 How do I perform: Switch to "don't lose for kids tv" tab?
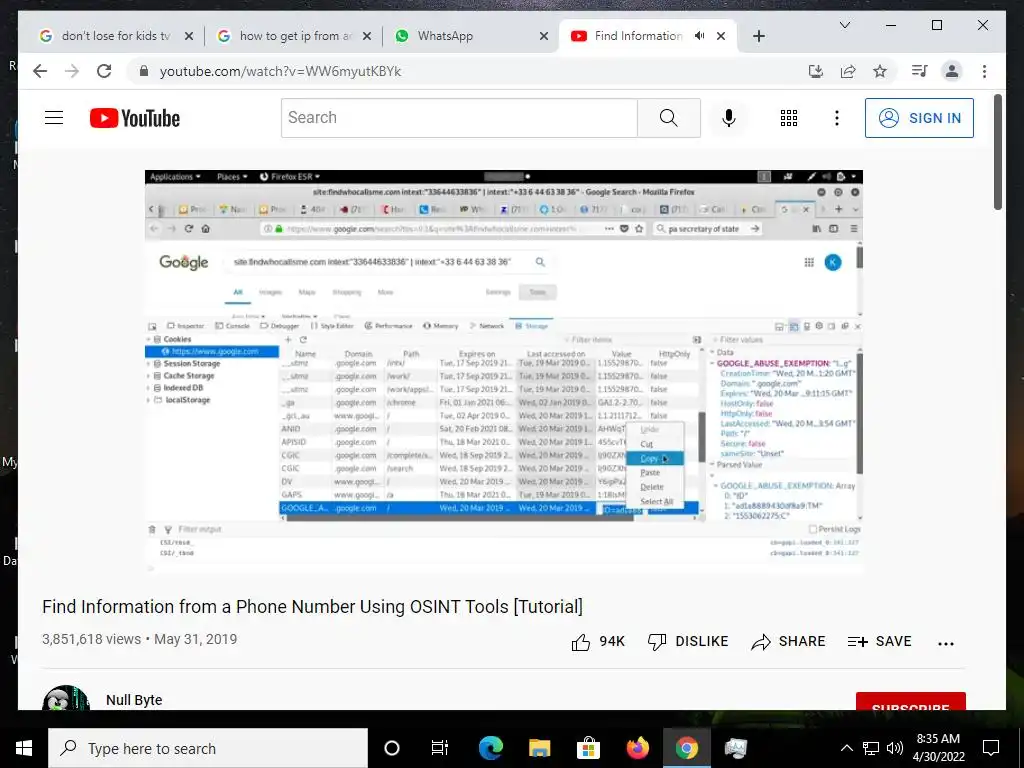point(115,36)
